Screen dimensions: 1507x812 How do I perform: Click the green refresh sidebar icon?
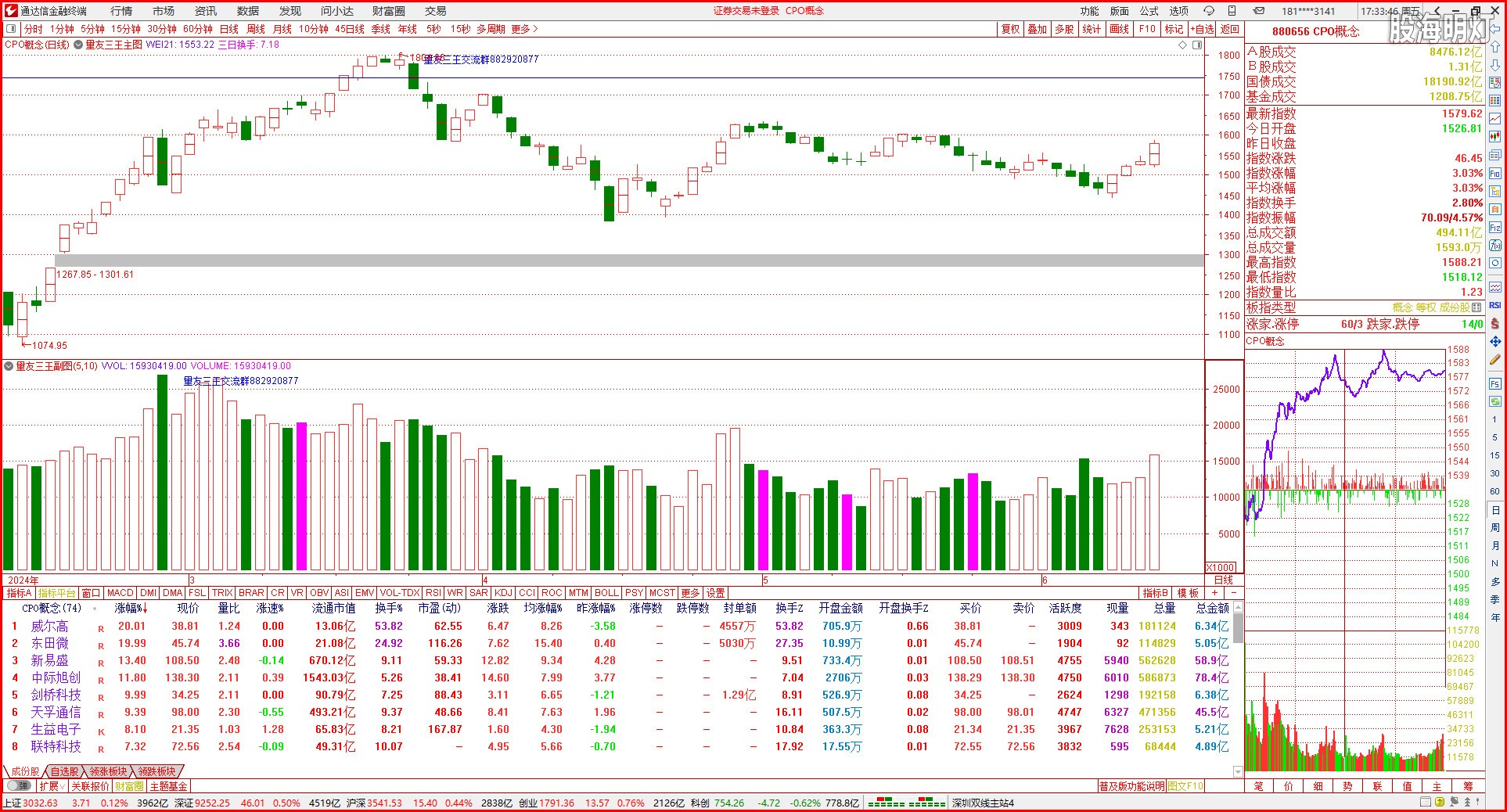[1494, 401]
